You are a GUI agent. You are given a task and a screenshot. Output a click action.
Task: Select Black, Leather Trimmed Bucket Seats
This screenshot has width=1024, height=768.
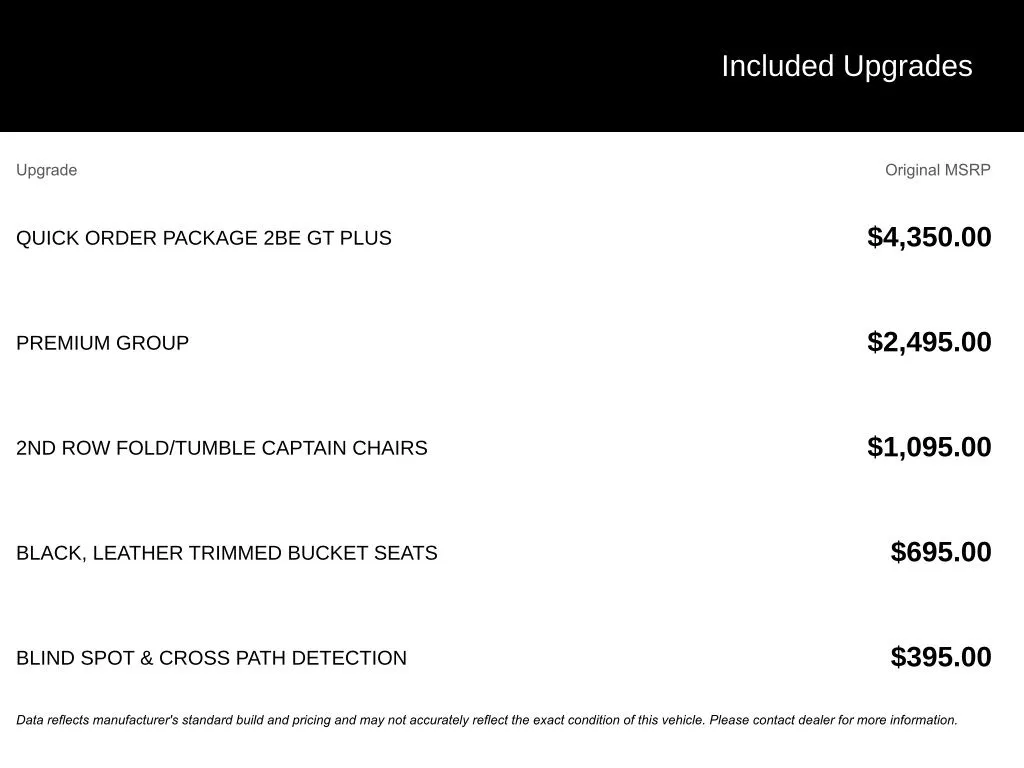coord(226,553)
